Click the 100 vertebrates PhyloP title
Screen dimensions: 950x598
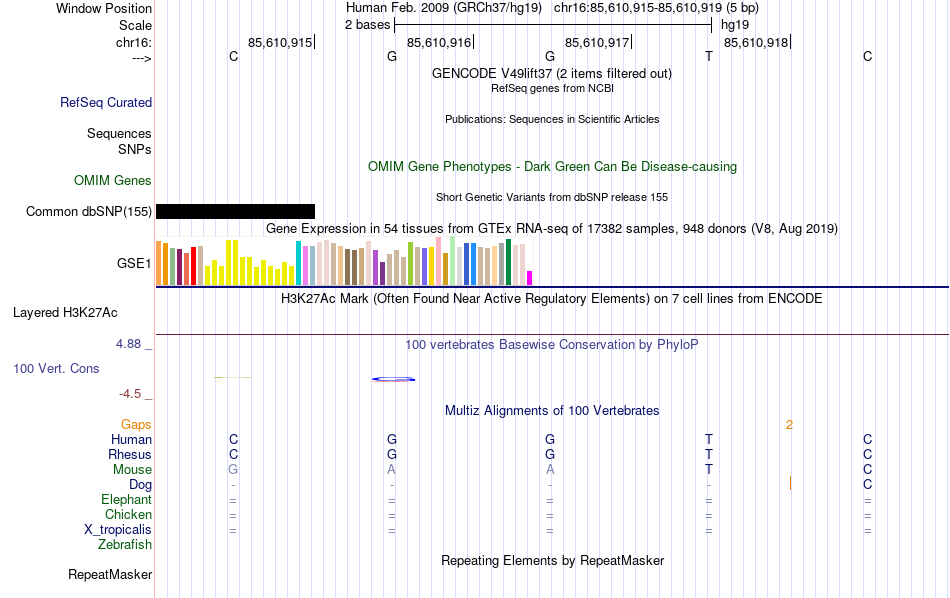point(551,345)
